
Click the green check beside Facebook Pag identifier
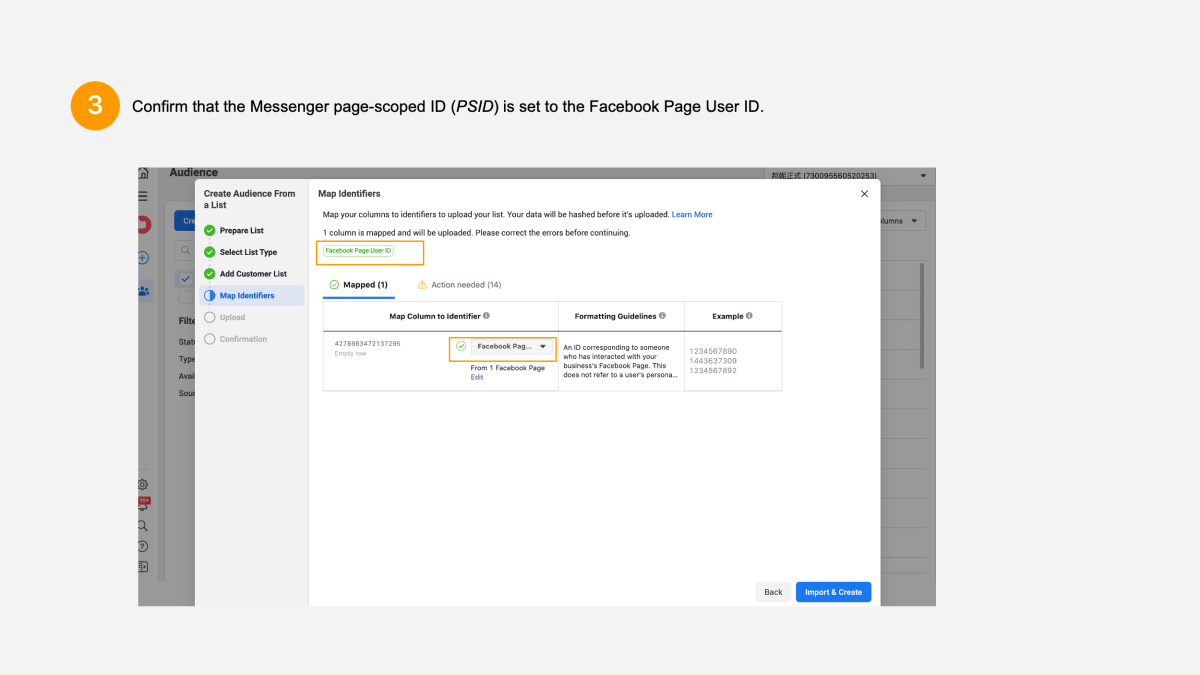click(x=461, y=347)
